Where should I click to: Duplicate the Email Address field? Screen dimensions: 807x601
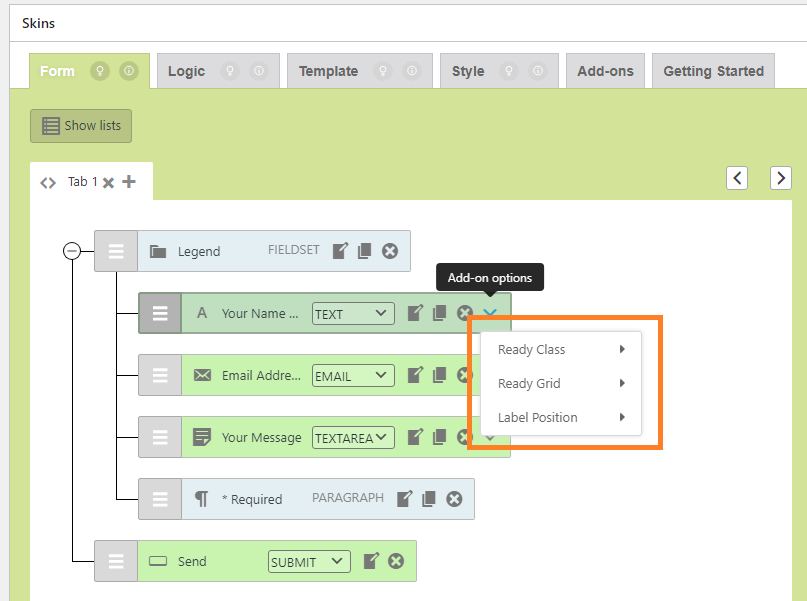[440, 375]
